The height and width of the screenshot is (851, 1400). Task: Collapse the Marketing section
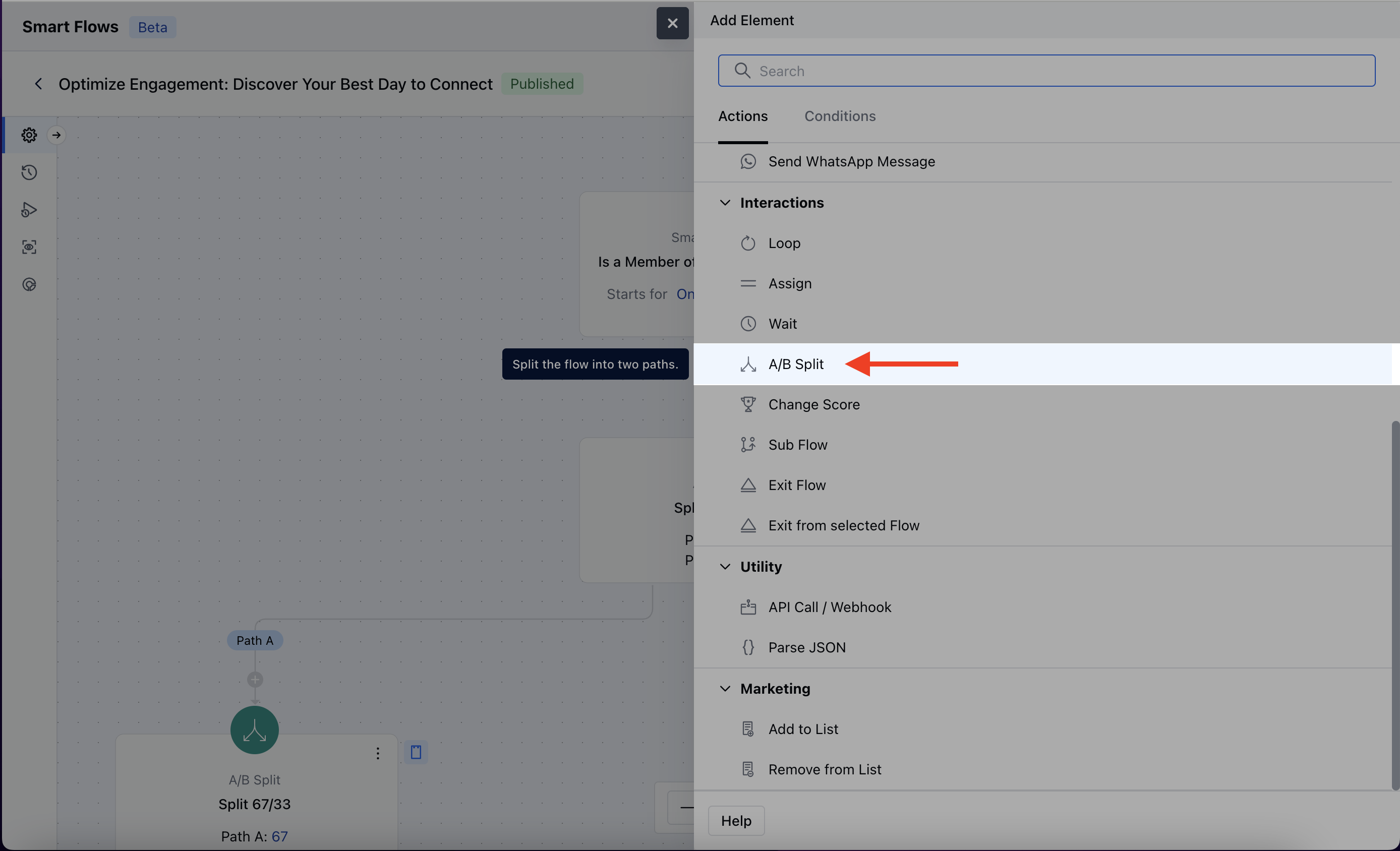724,689
